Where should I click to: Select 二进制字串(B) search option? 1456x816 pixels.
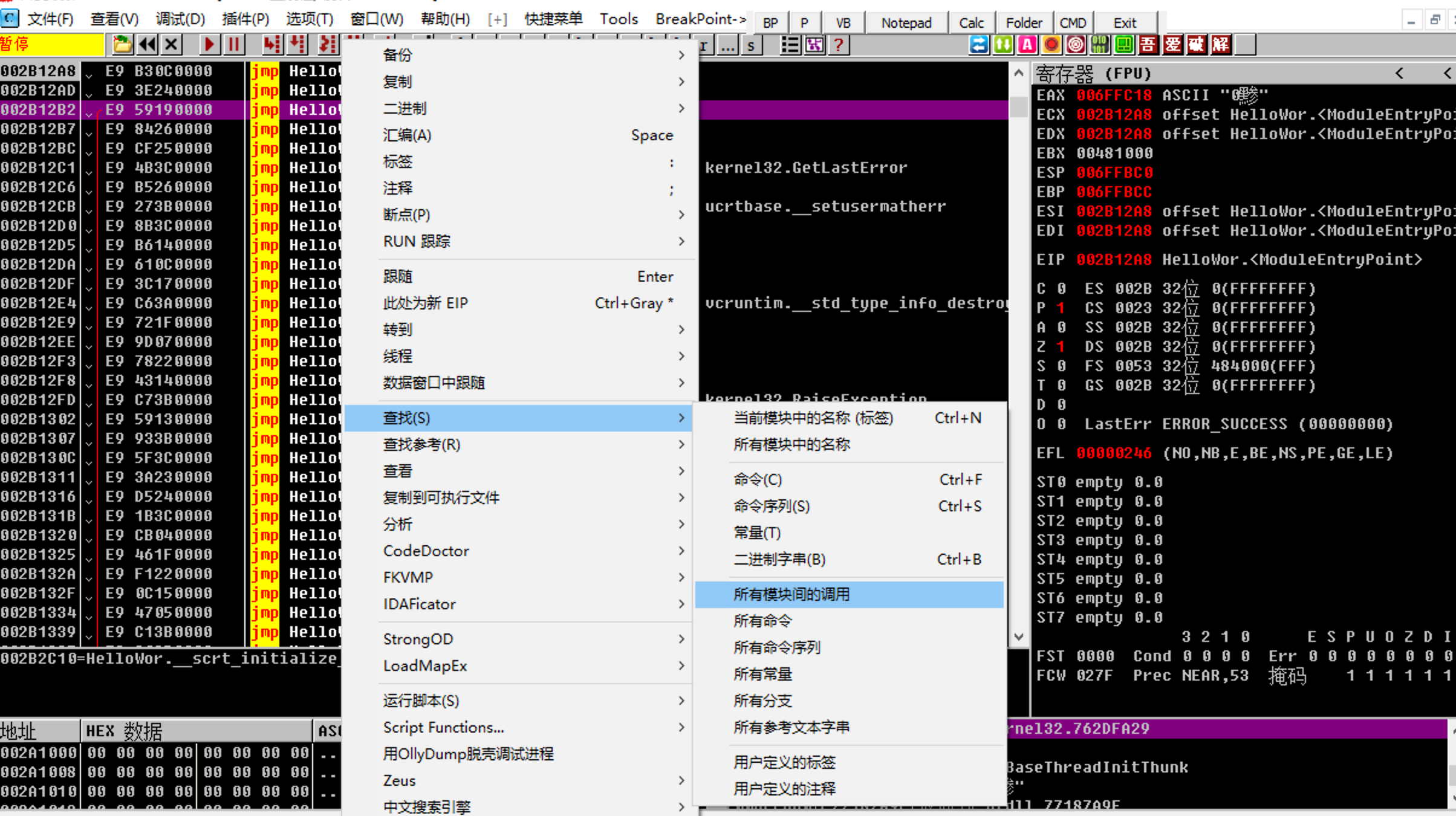click(850, 559)
